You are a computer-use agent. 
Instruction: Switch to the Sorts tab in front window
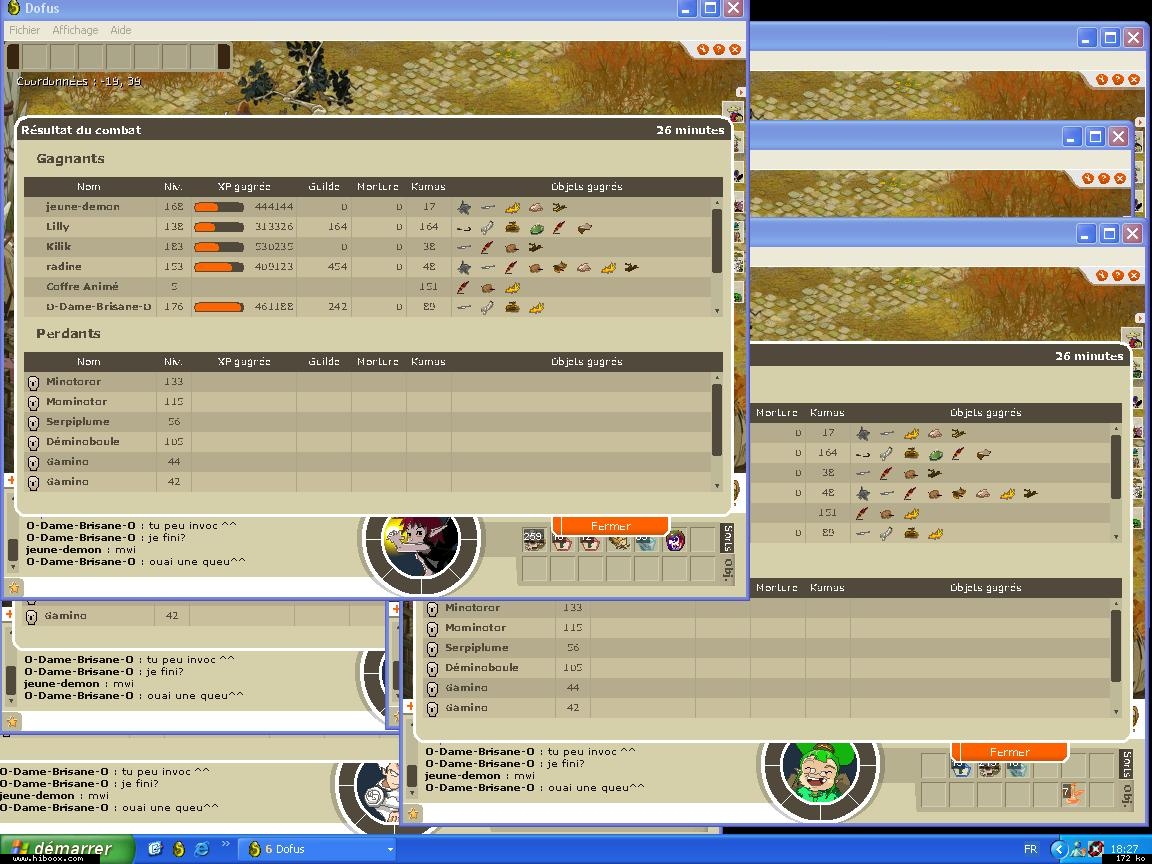pos(727,539)
